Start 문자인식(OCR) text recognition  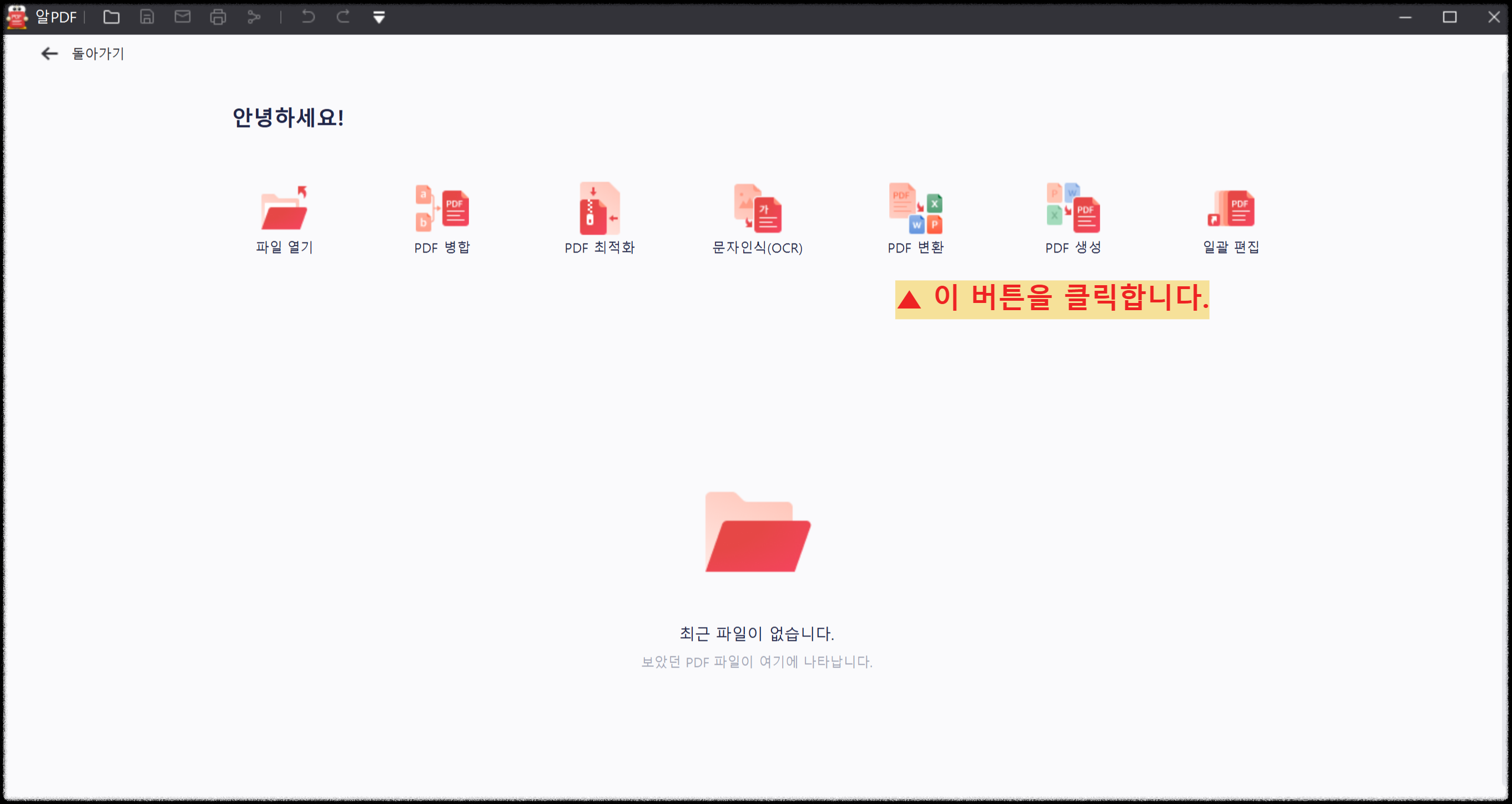pos(758,217)
